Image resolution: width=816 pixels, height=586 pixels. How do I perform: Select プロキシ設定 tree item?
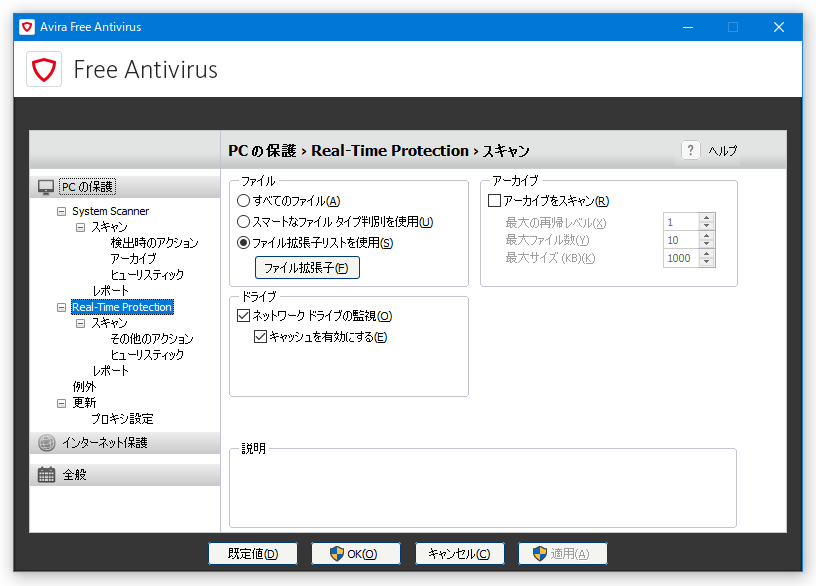tap(122, 419)
